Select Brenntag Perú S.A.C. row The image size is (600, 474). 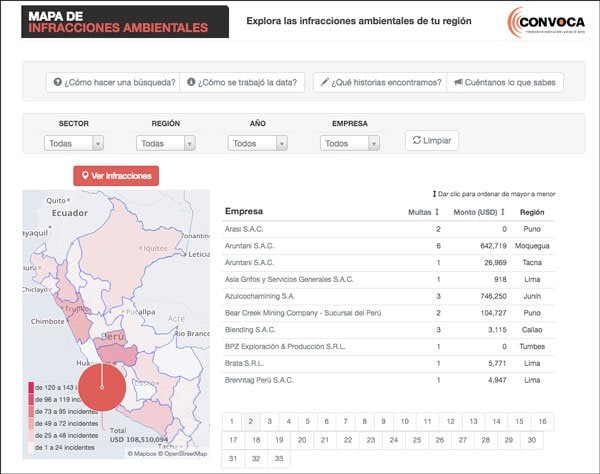(x=388, y=380)
